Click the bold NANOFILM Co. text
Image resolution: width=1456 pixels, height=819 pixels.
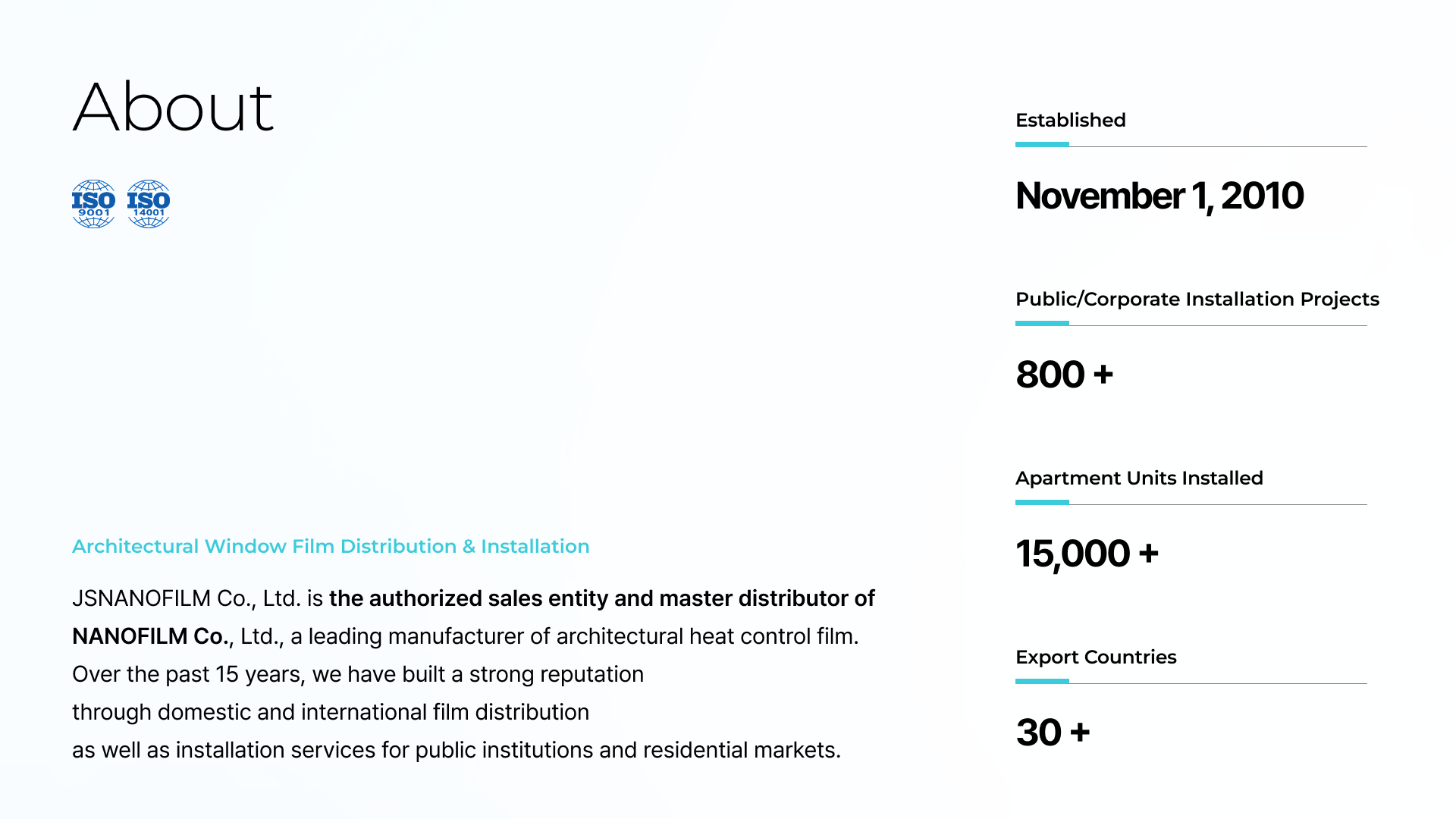coord(151,636)
